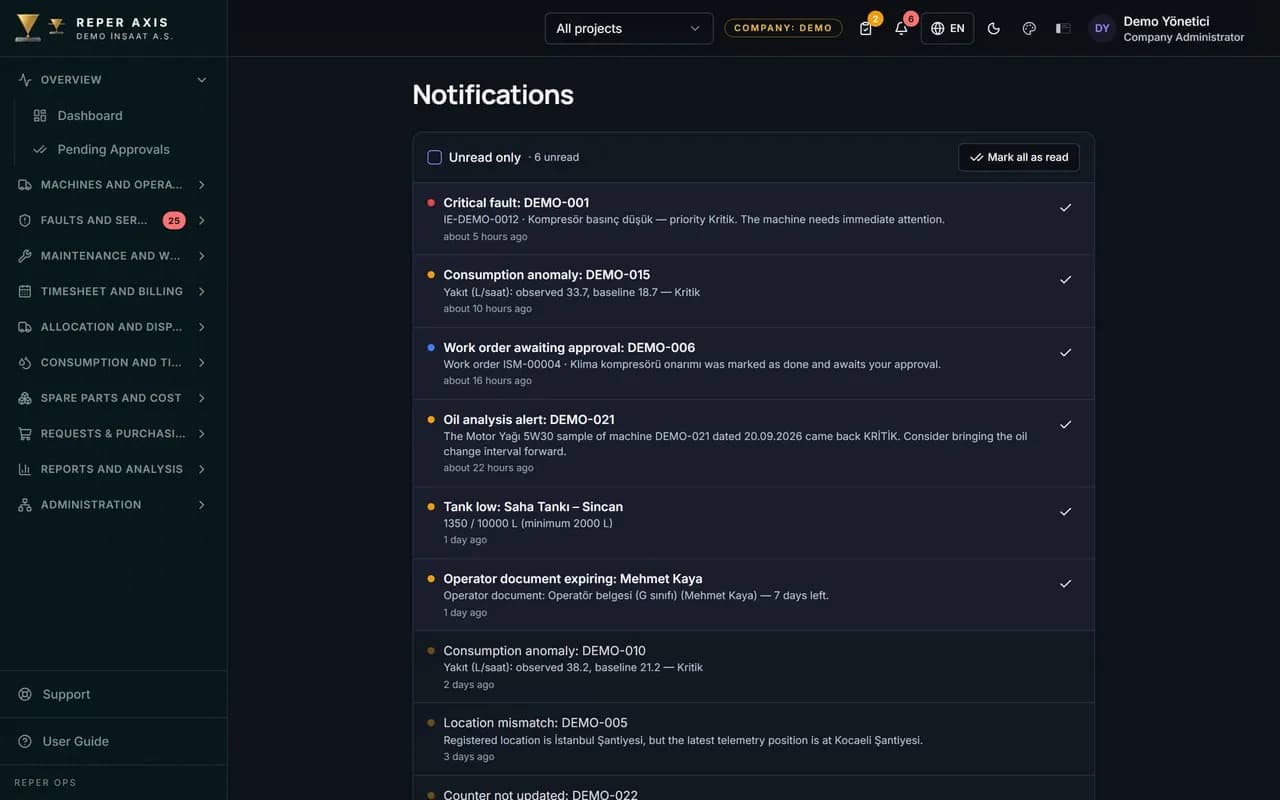The image size is (1280, 800).
Task: Open Work order awaiting approval: DEMO-006
Action: click(569, 348)
